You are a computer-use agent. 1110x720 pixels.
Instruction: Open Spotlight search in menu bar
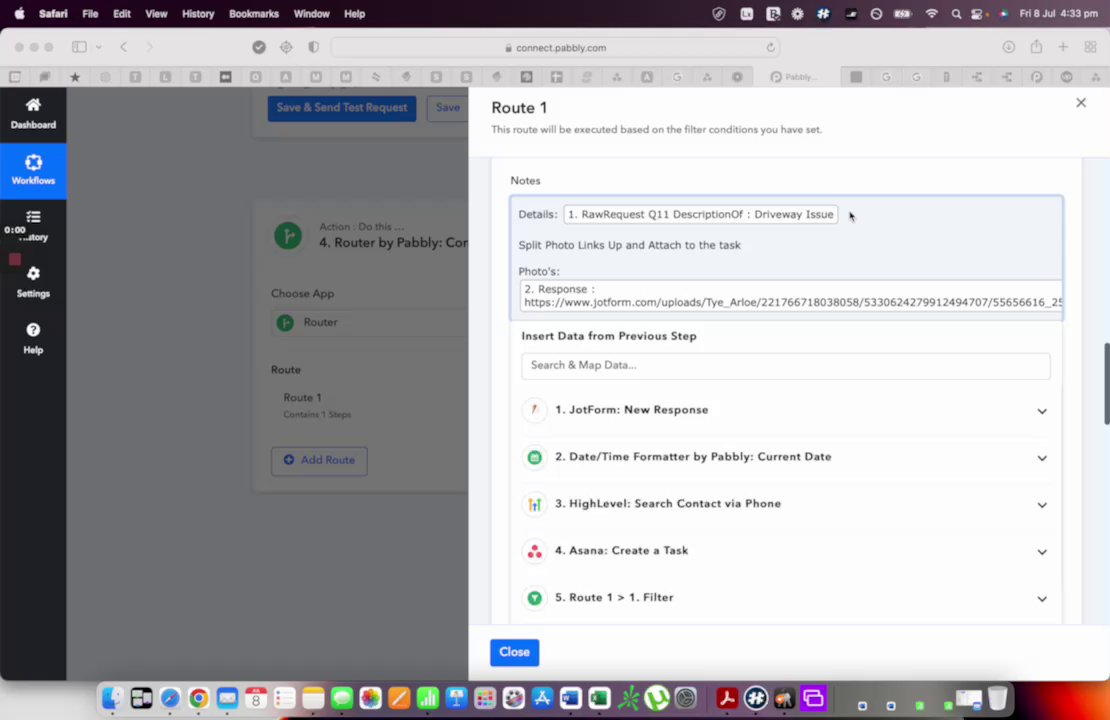point(956,13)
